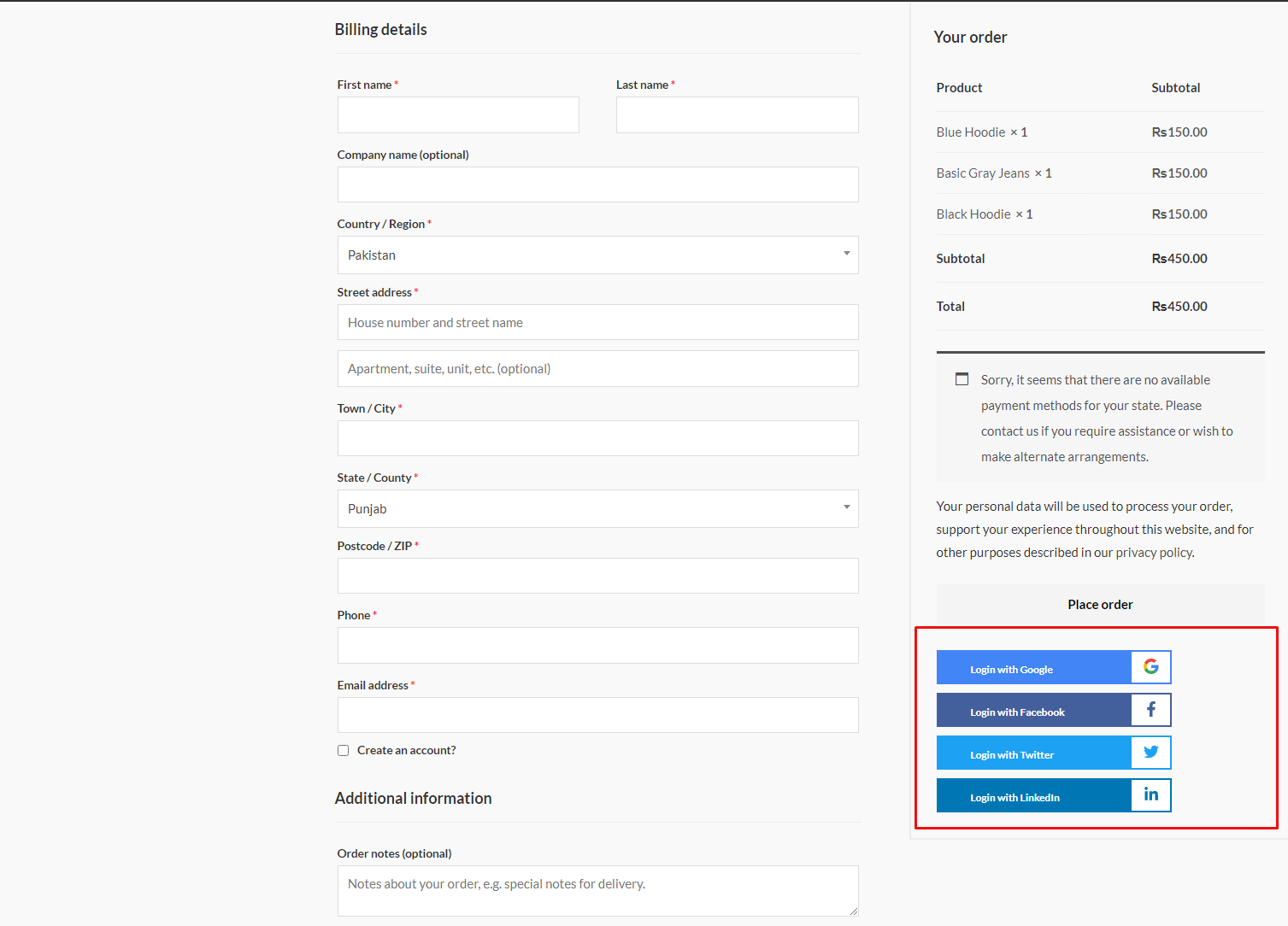The width and height of the screenshot is (1288, 926).
Task: Focus the Postcode / ZIP field
Action: tap(597, 576)
